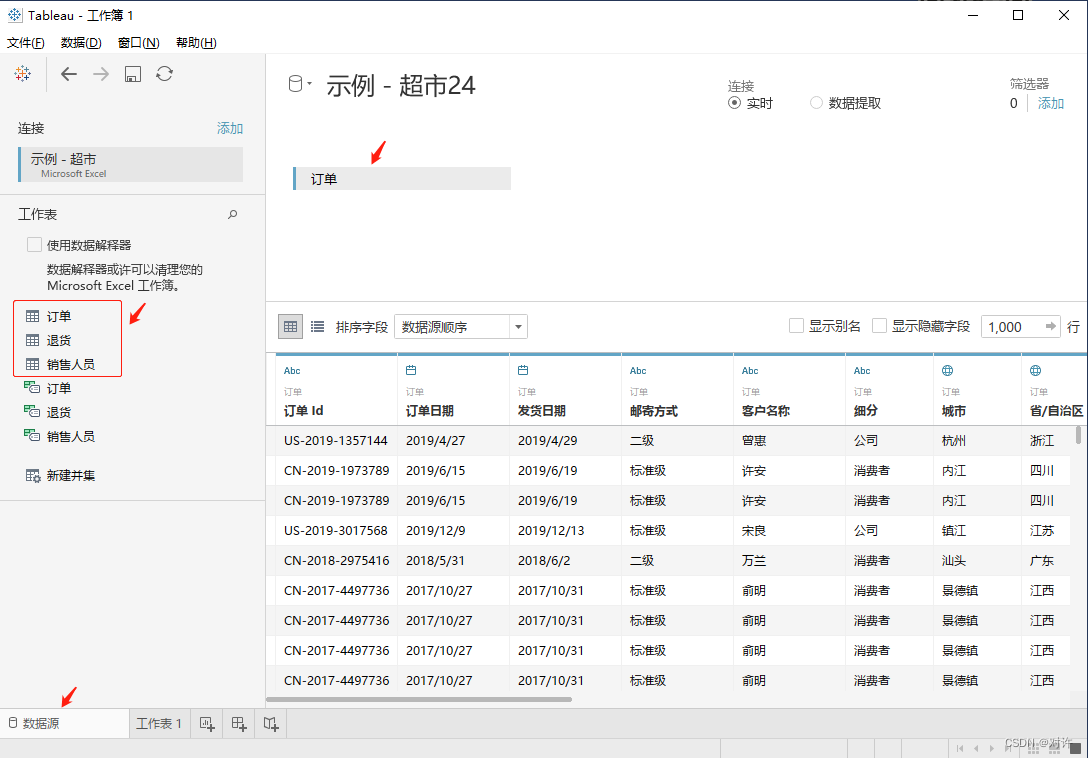Open the 数据(D) menu

pos(81,43)
